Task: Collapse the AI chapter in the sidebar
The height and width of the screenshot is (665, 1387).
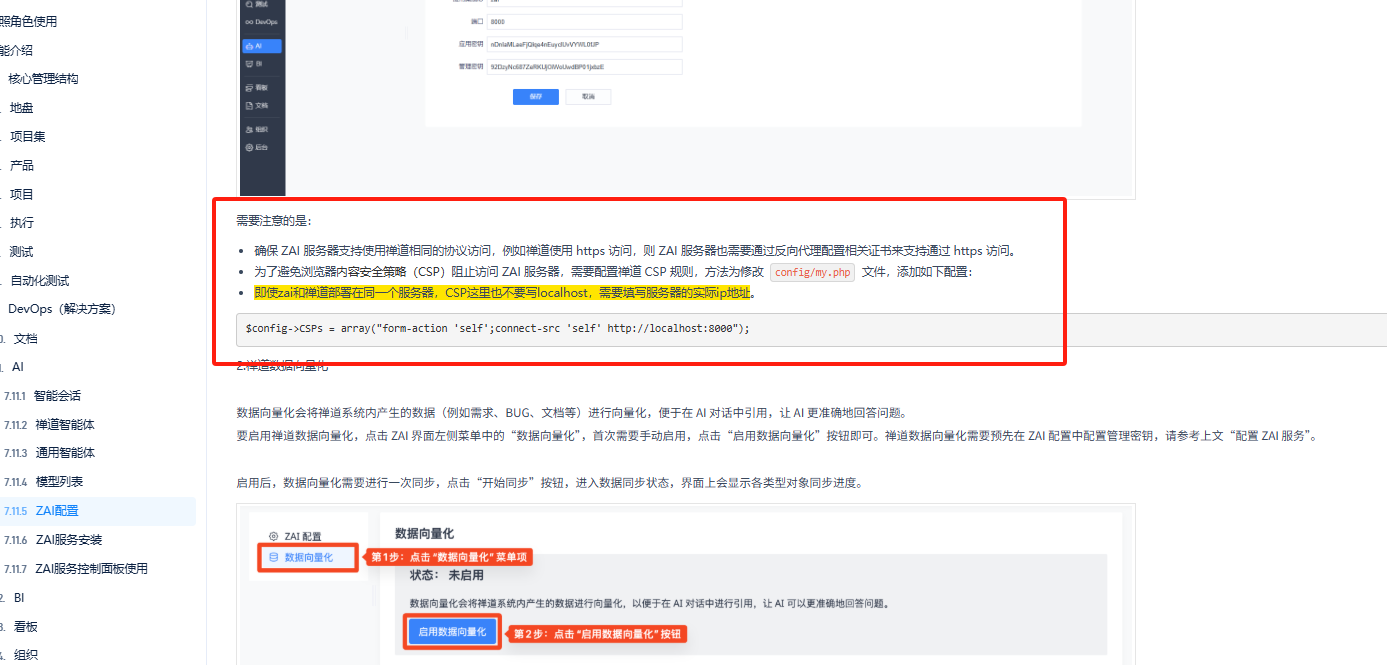Action: pyautogui.click(x=17, y=367)
